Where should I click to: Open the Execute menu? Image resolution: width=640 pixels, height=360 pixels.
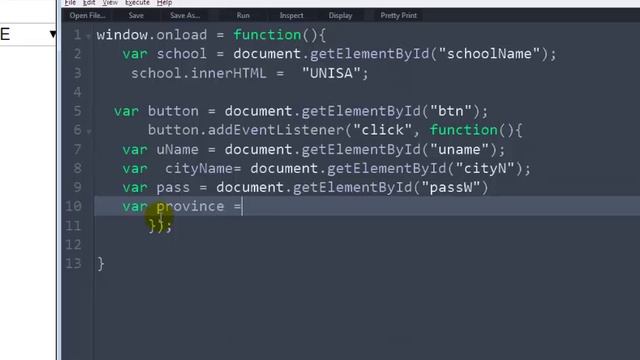(x=137, y=2)
